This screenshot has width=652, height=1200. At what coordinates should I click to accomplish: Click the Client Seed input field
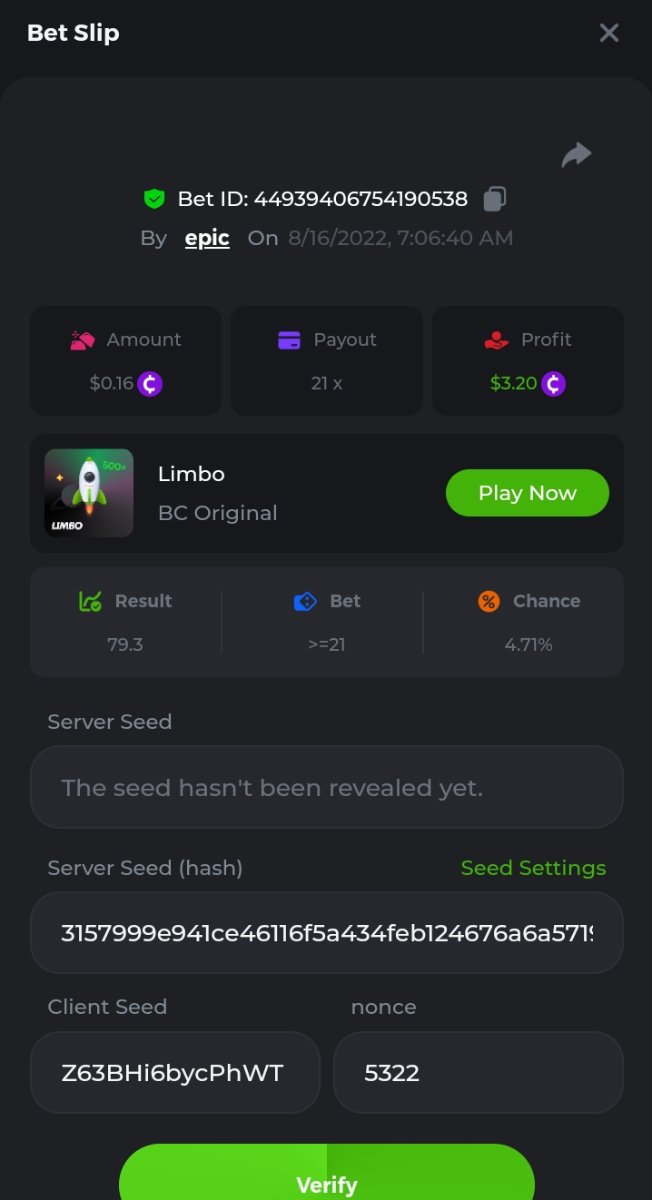(x=175, y=1073)
